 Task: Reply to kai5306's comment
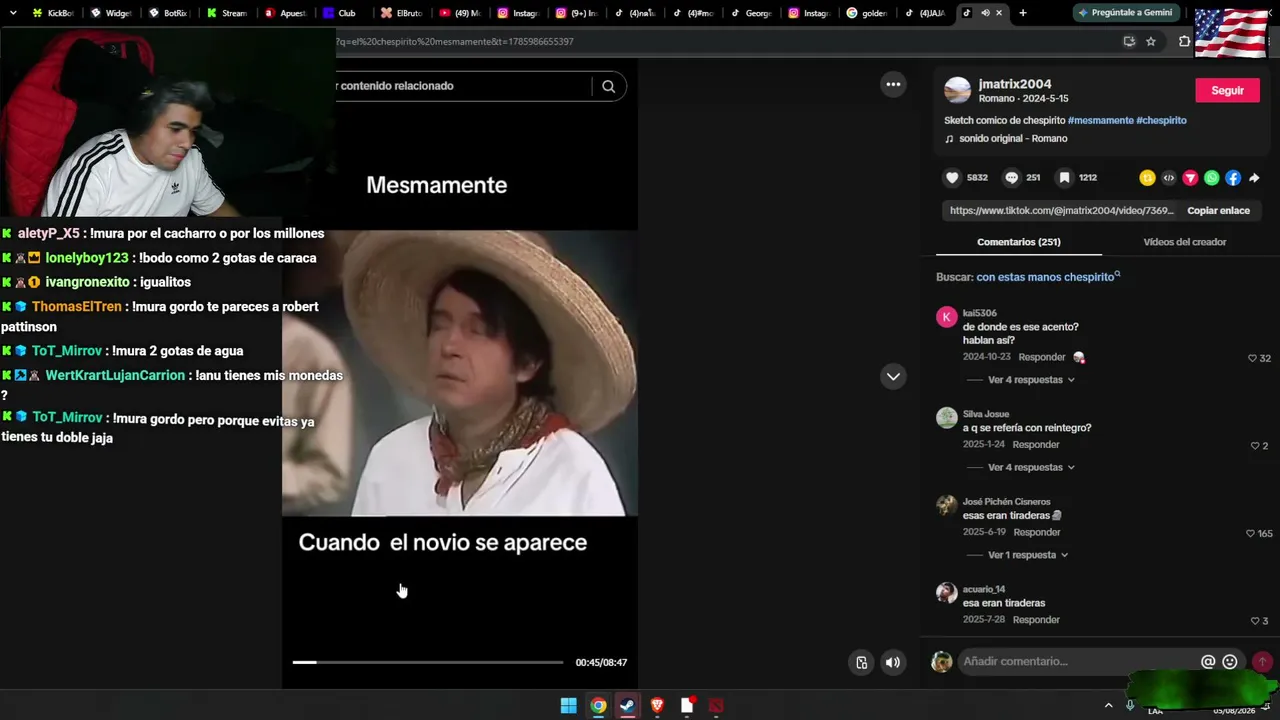click(x=1042, y=358)
